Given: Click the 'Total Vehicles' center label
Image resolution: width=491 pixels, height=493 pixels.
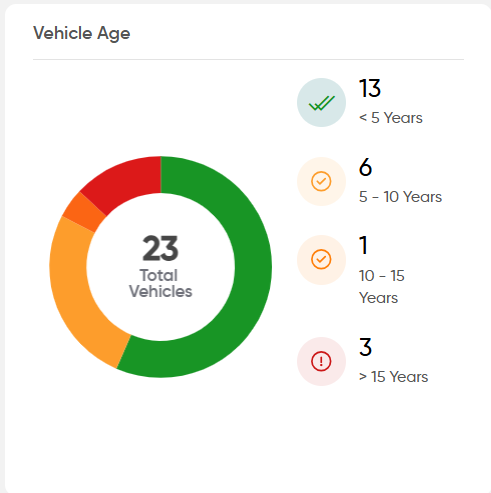Looking at the screenshot, I should coord(160,283).
